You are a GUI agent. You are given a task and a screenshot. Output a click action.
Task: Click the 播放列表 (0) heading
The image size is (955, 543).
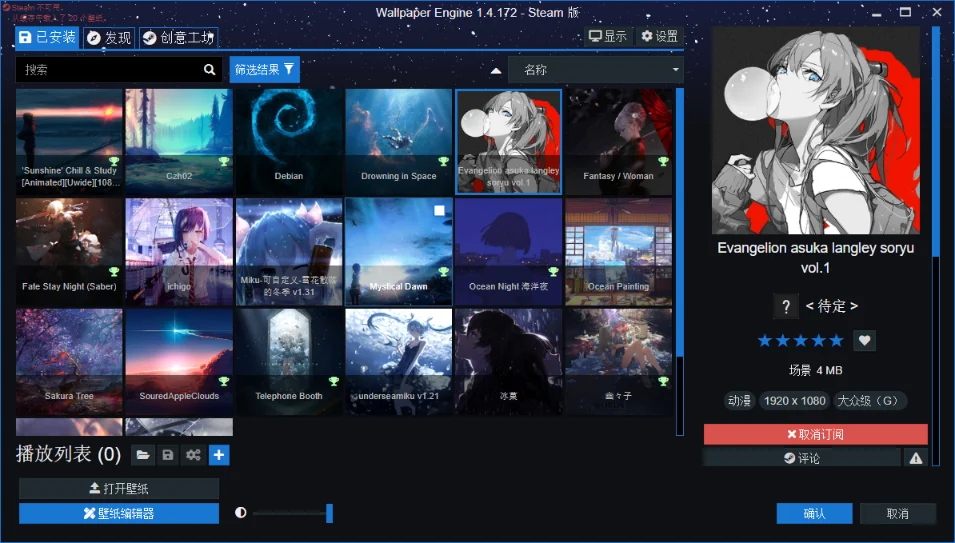pos(68,454)
